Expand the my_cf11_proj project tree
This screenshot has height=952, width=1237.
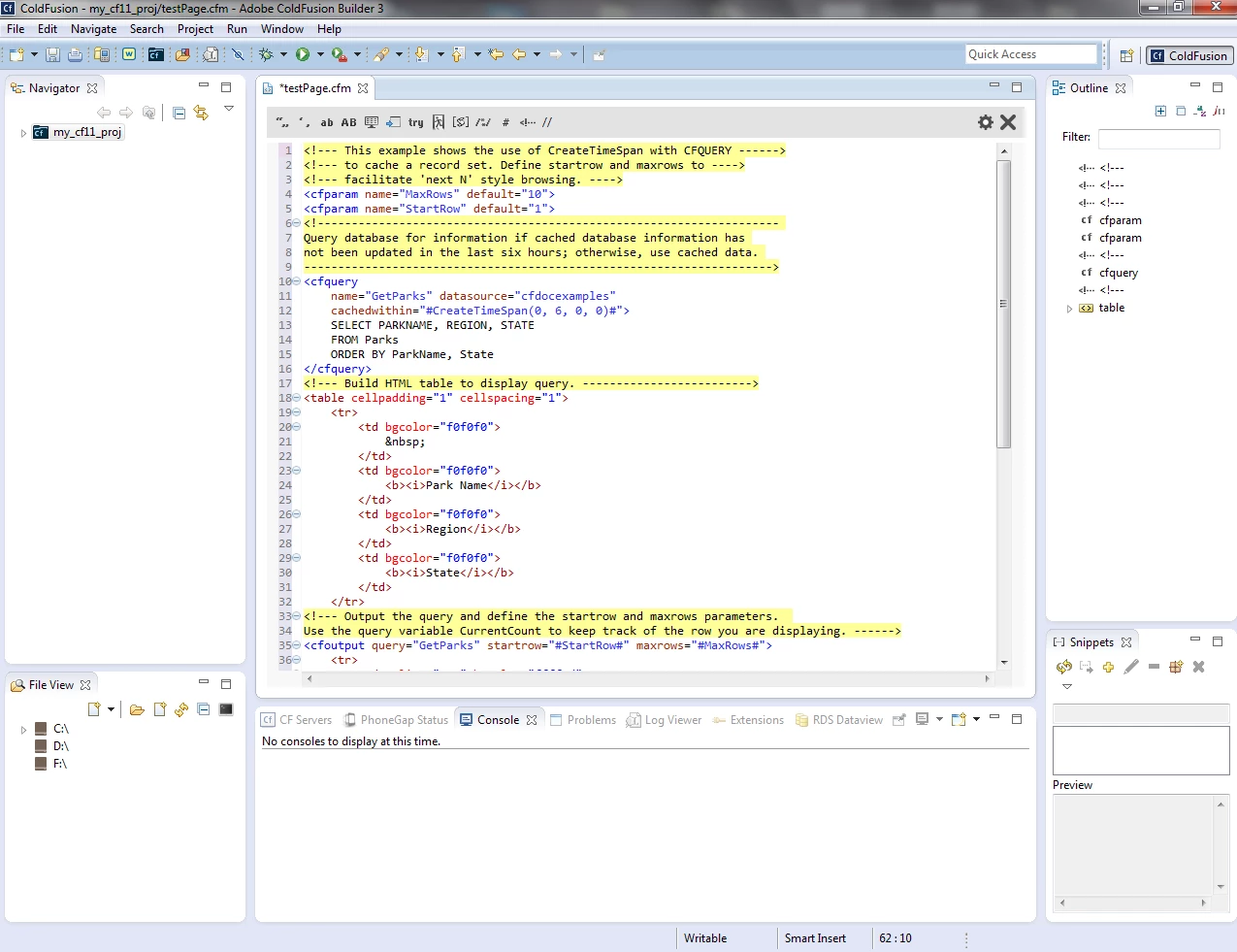tap(23, 133)
